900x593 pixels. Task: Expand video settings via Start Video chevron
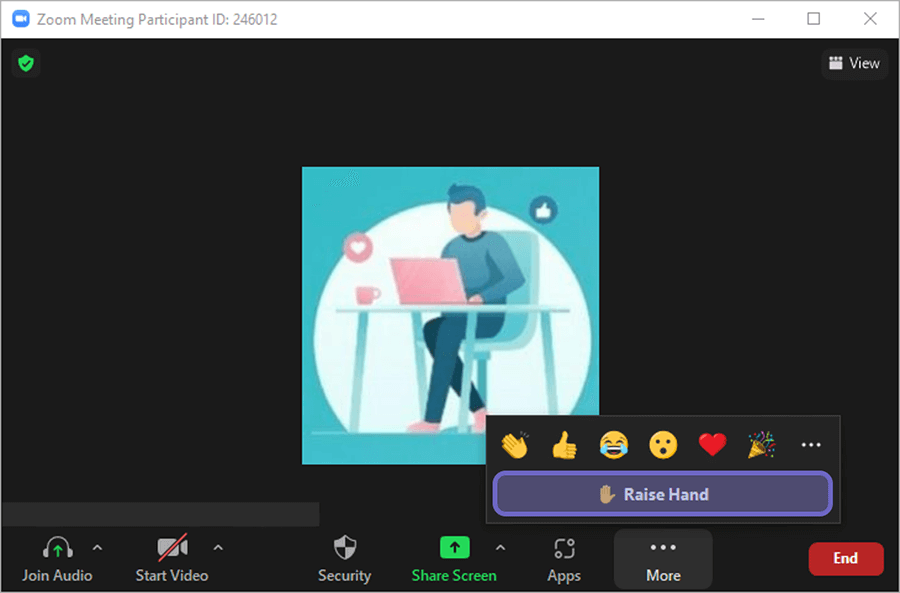[217, 547]
